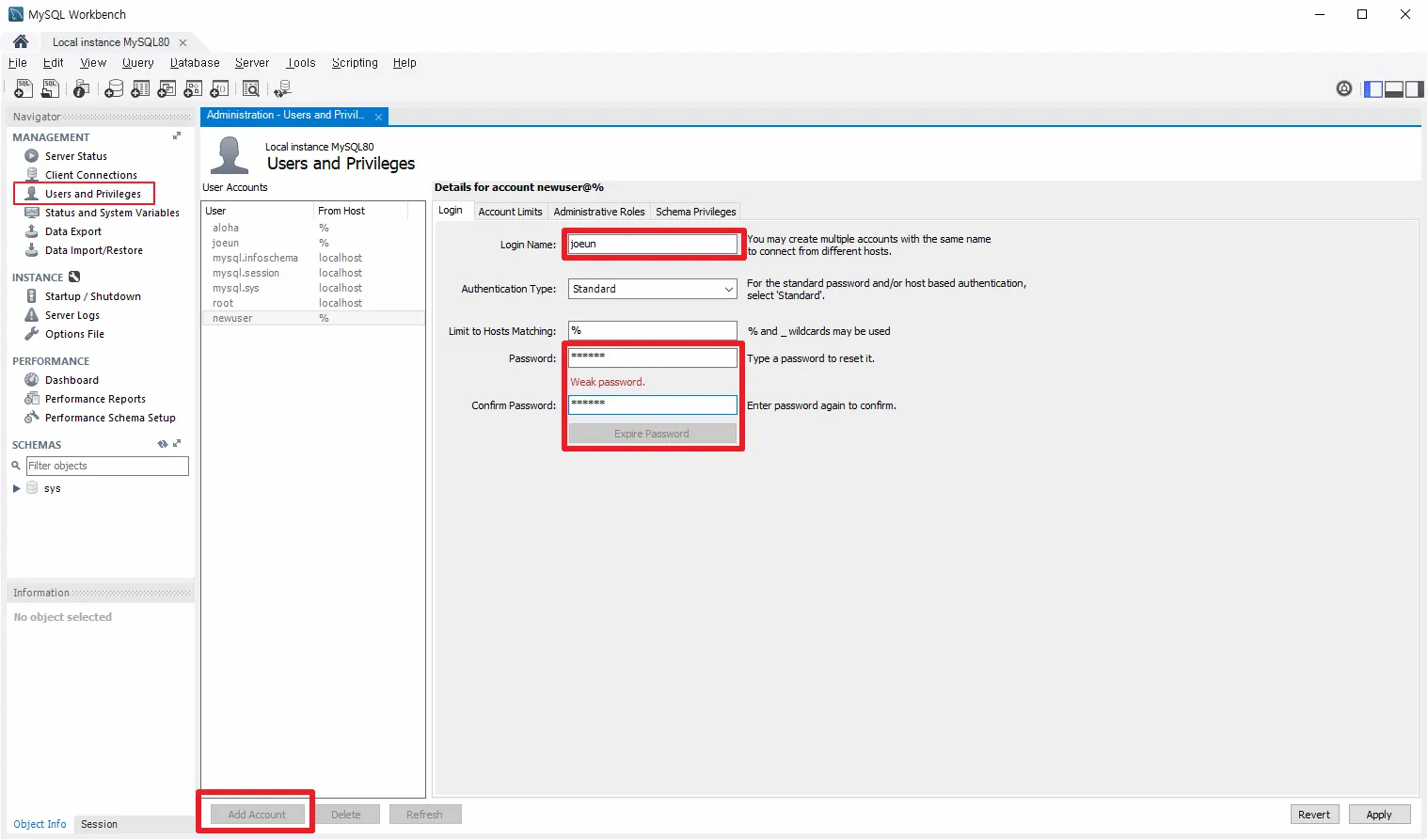The width and height of the screenshot is (1428, 840).
Task: Open the Server menu
Action: point(252,63)
